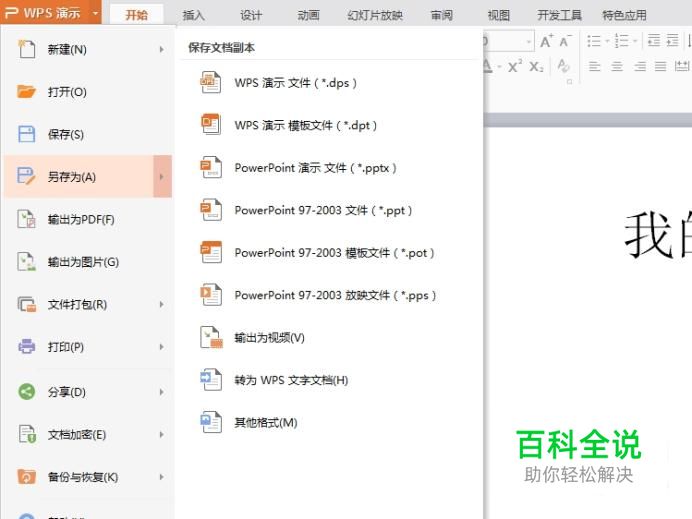Click the Save floppy disk icon
The width and height of the screenshot is (692, 519).
click(x=26, y=134)
